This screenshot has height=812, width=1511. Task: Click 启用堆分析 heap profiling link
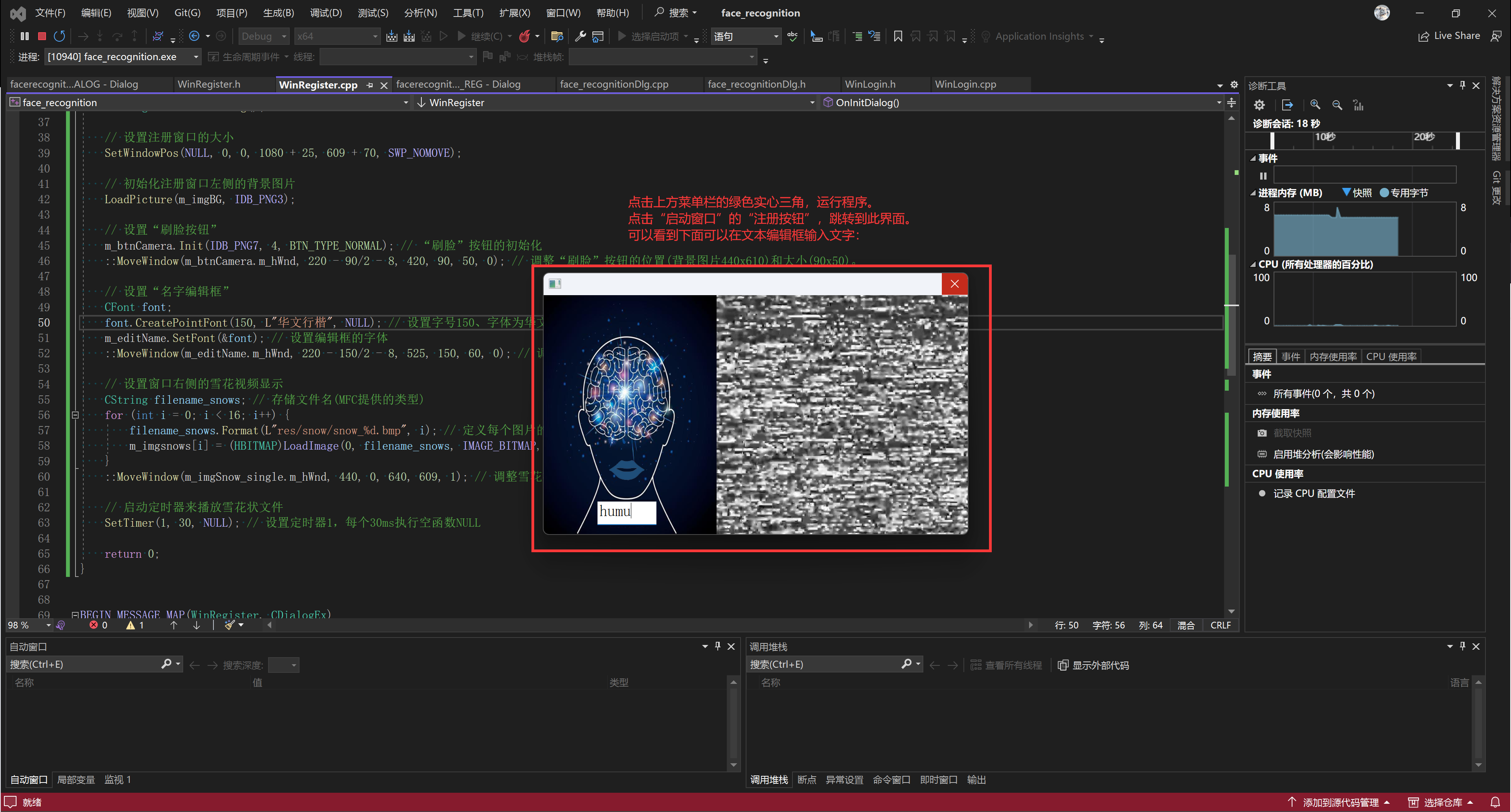pos(1323,454)
